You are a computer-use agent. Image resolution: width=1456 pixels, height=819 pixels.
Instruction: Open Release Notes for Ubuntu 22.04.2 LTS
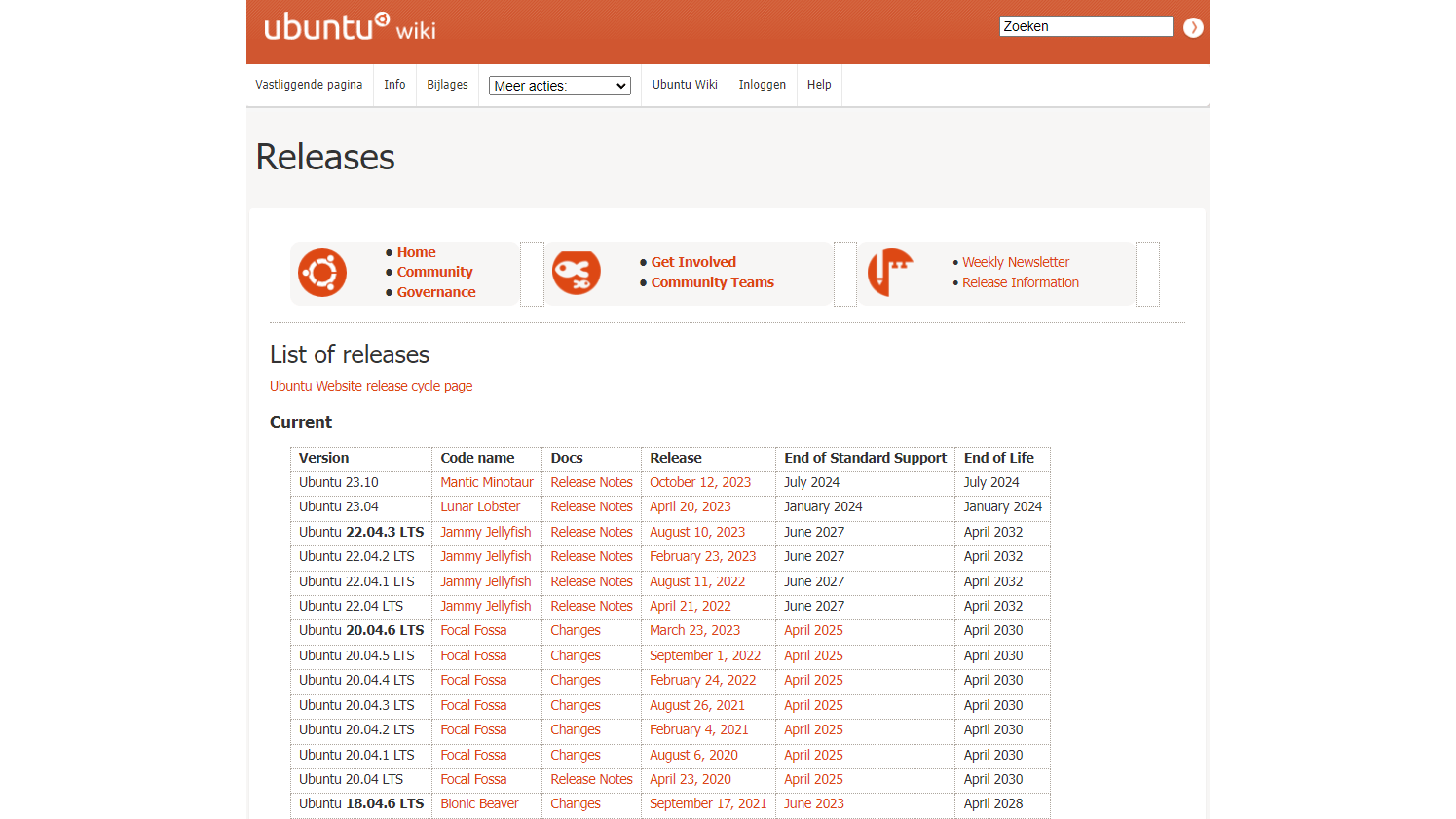pyautogui.click(x=591, y=556)
